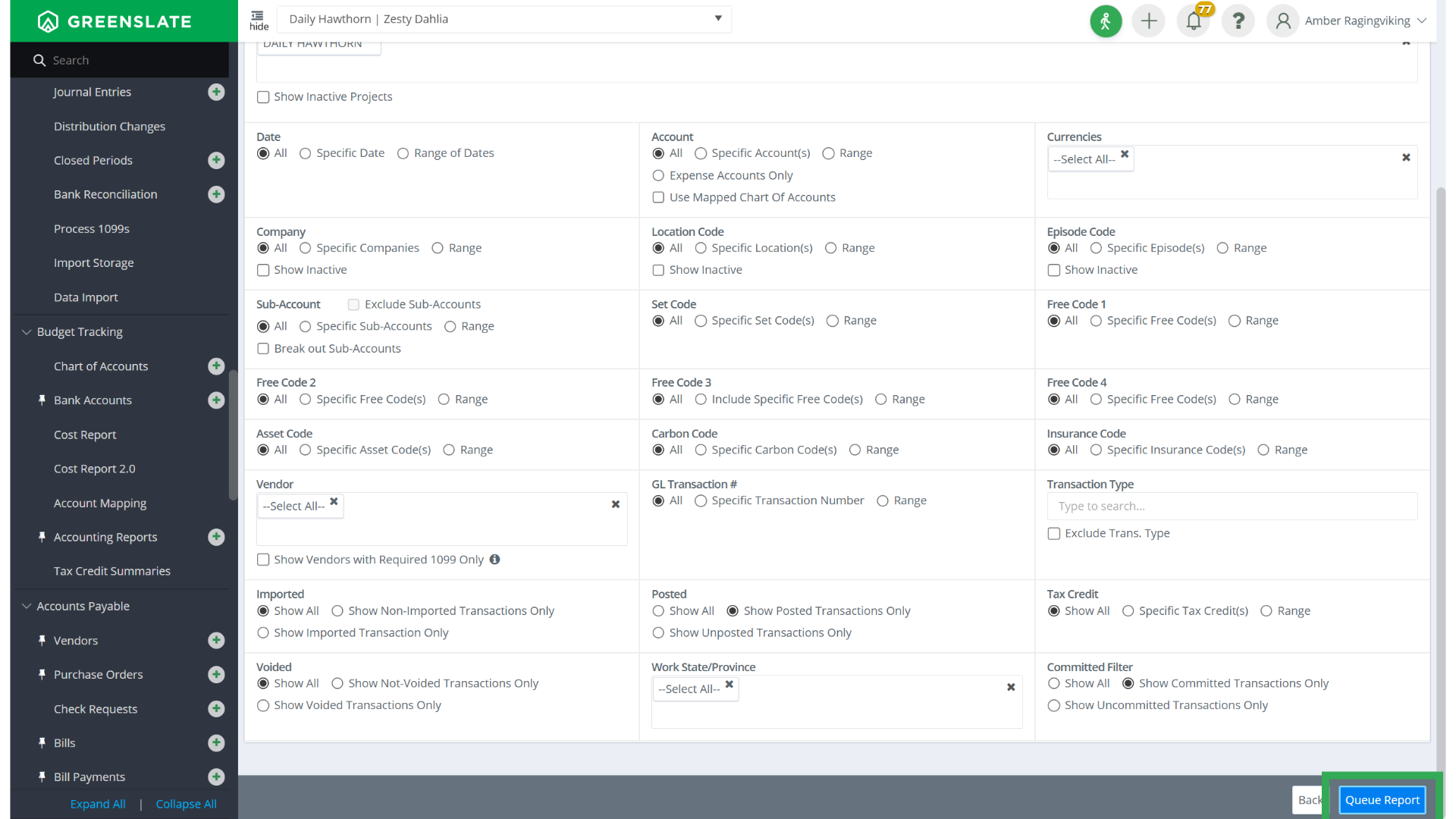The height and width of the screenshot is (819, 1456).
Task: Open Transaction Type search field
Action: pyautogui.click(x=1232, y=507)
